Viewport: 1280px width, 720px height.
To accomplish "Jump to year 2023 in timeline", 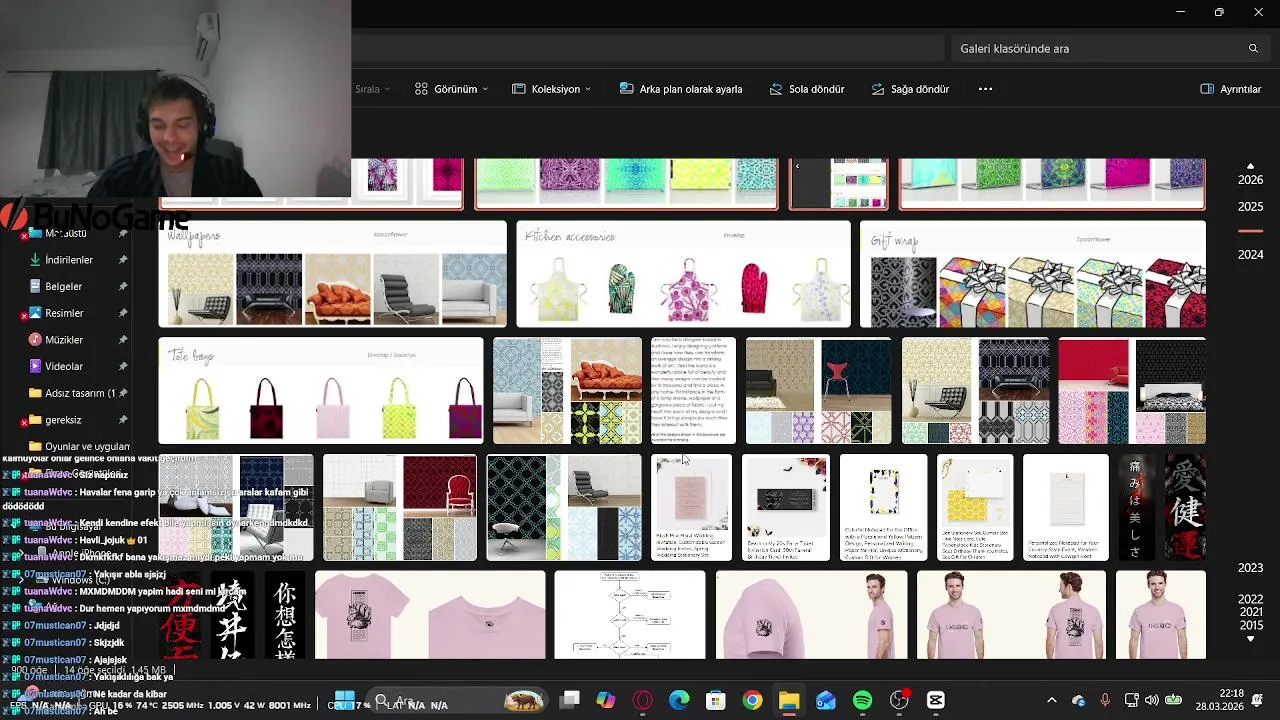I will (1250, 568).
